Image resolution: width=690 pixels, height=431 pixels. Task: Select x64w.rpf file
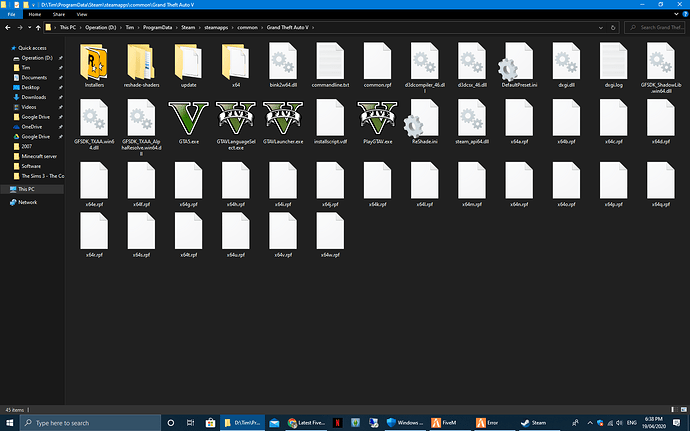click(x=330, y=235)
